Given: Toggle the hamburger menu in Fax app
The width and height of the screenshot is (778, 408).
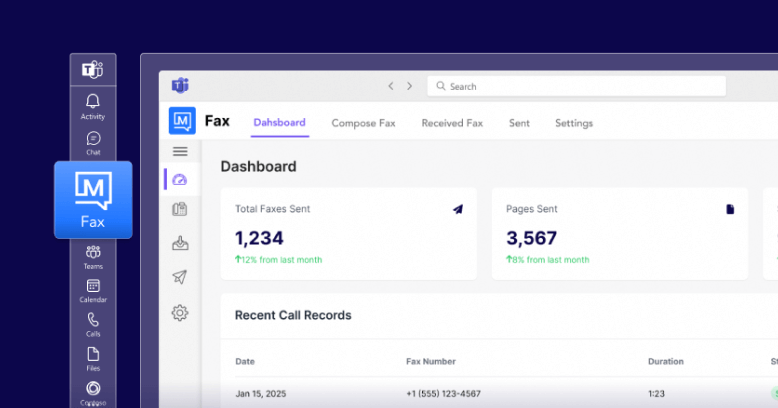Looking at the screenshot, I should click(180, 151).
